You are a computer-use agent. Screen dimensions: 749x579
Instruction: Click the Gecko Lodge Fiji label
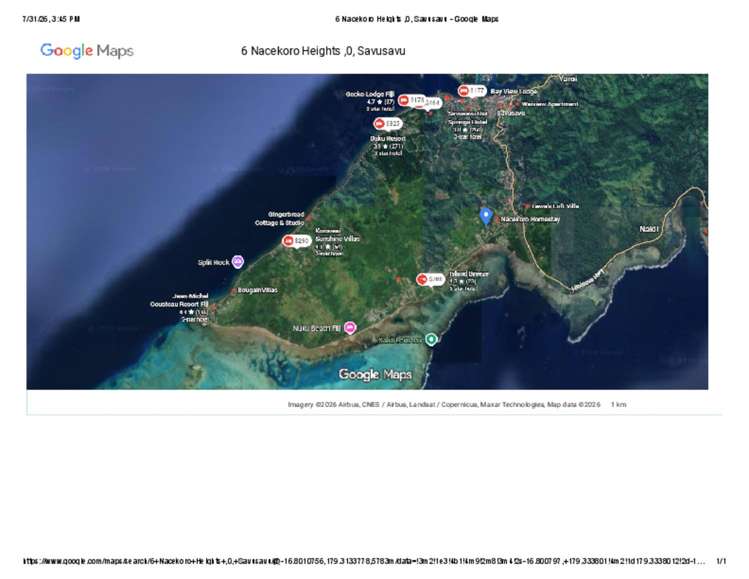[370, 95]
